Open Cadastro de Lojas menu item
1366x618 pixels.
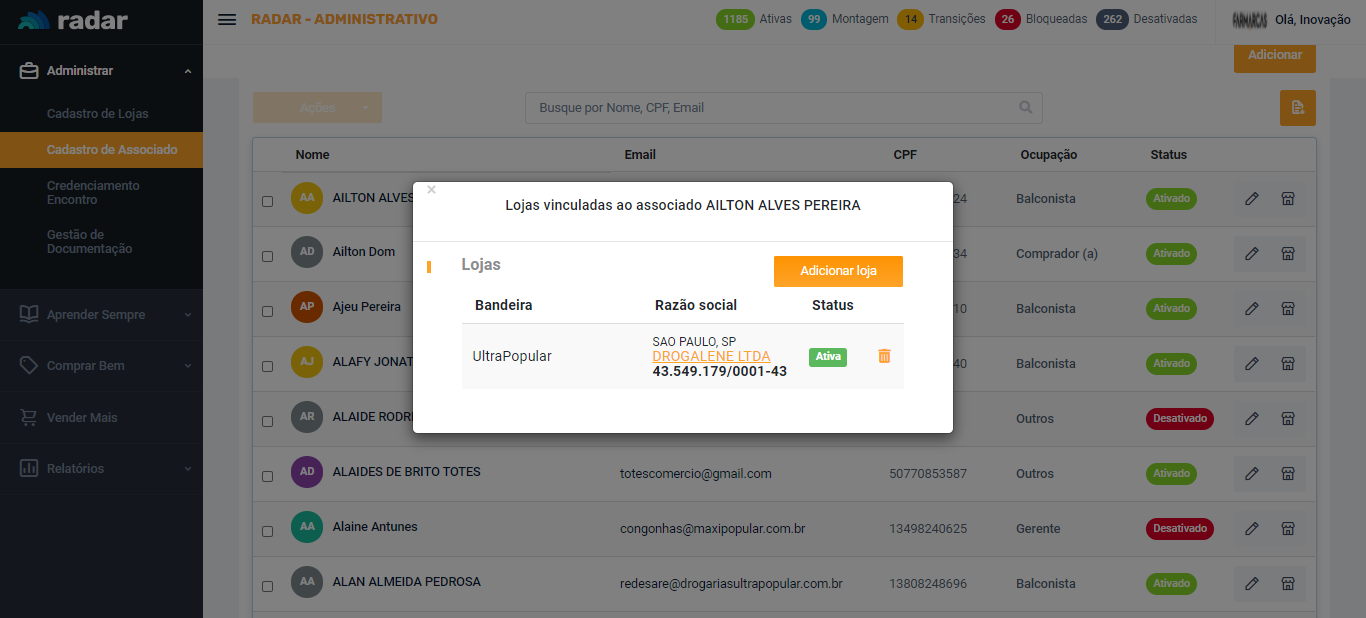pos(97,114)
